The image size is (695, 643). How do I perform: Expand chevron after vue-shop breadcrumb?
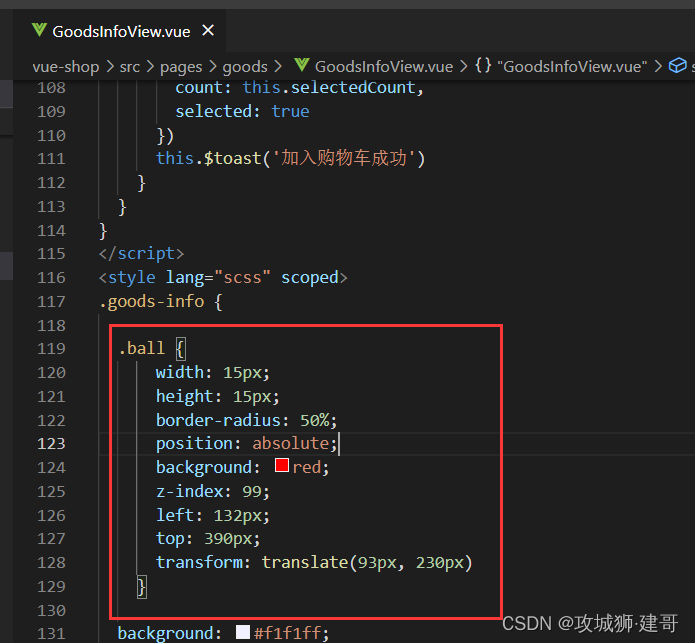[x=109, y=67]
